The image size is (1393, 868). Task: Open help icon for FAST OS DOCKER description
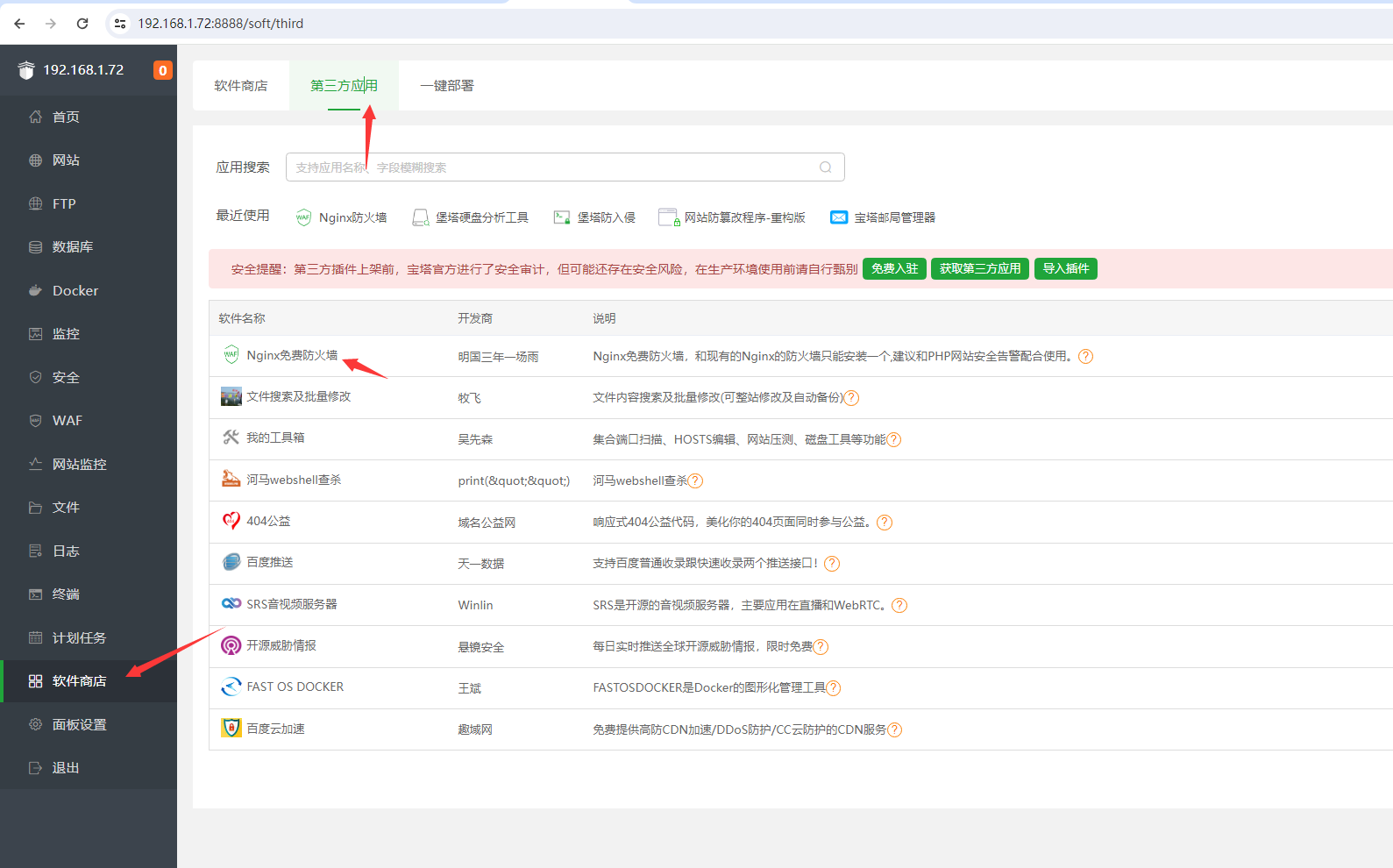pos(834,688)
